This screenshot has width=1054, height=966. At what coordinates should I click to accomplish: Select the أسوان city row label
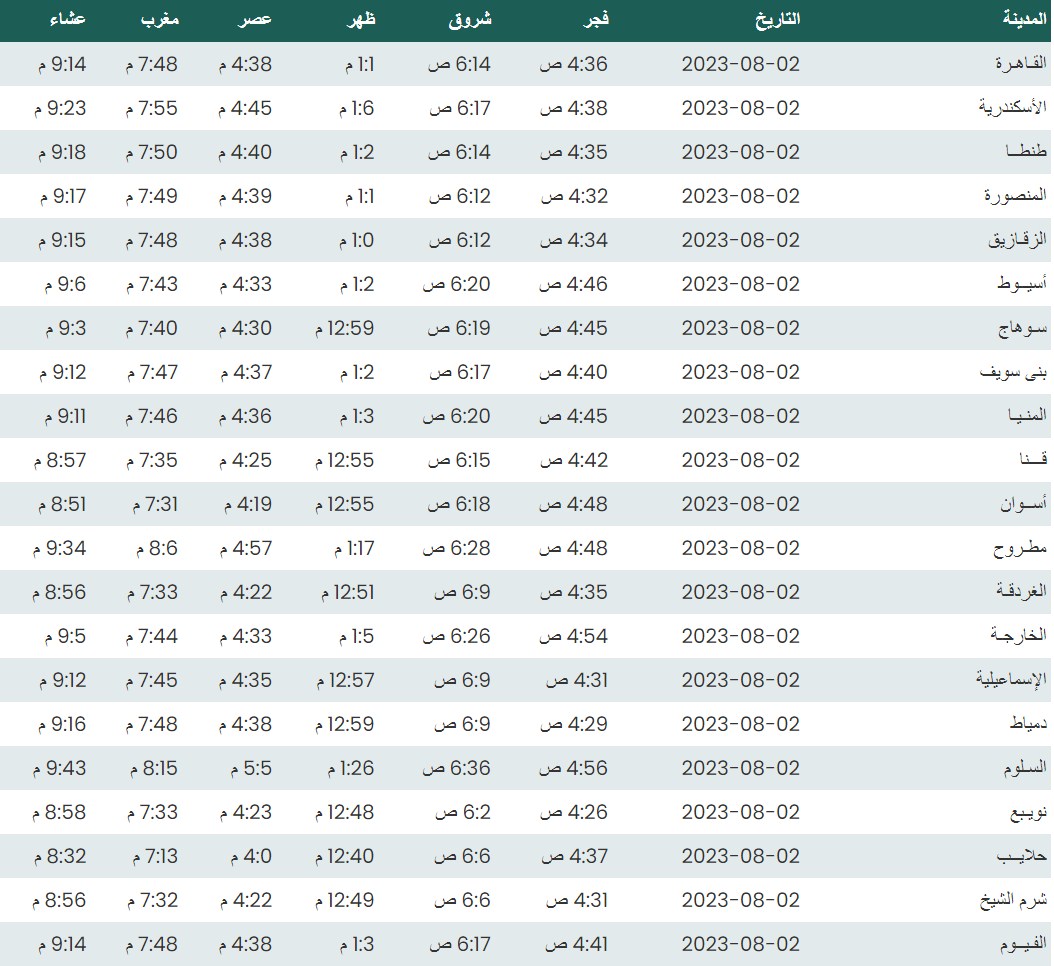1019,504
